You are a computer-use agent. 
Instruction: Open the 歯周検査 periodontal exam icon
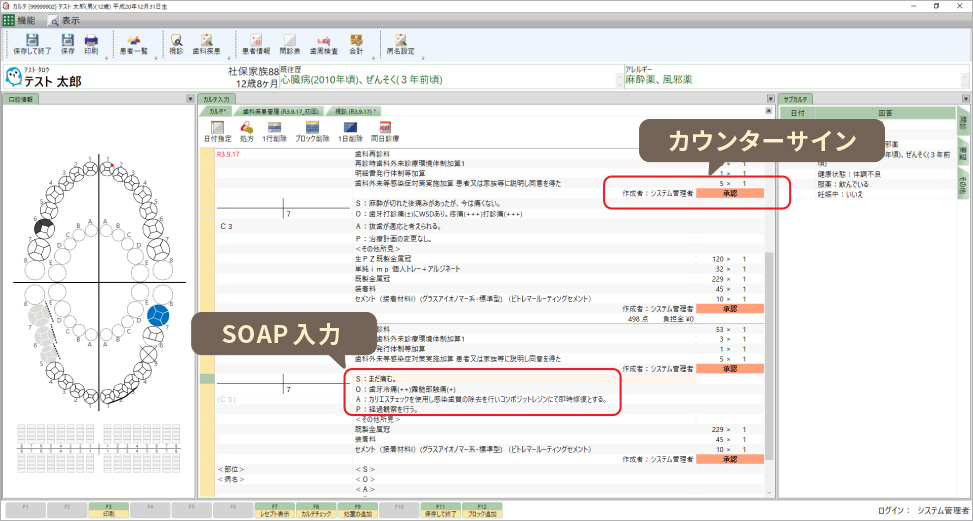click(322, 43)
